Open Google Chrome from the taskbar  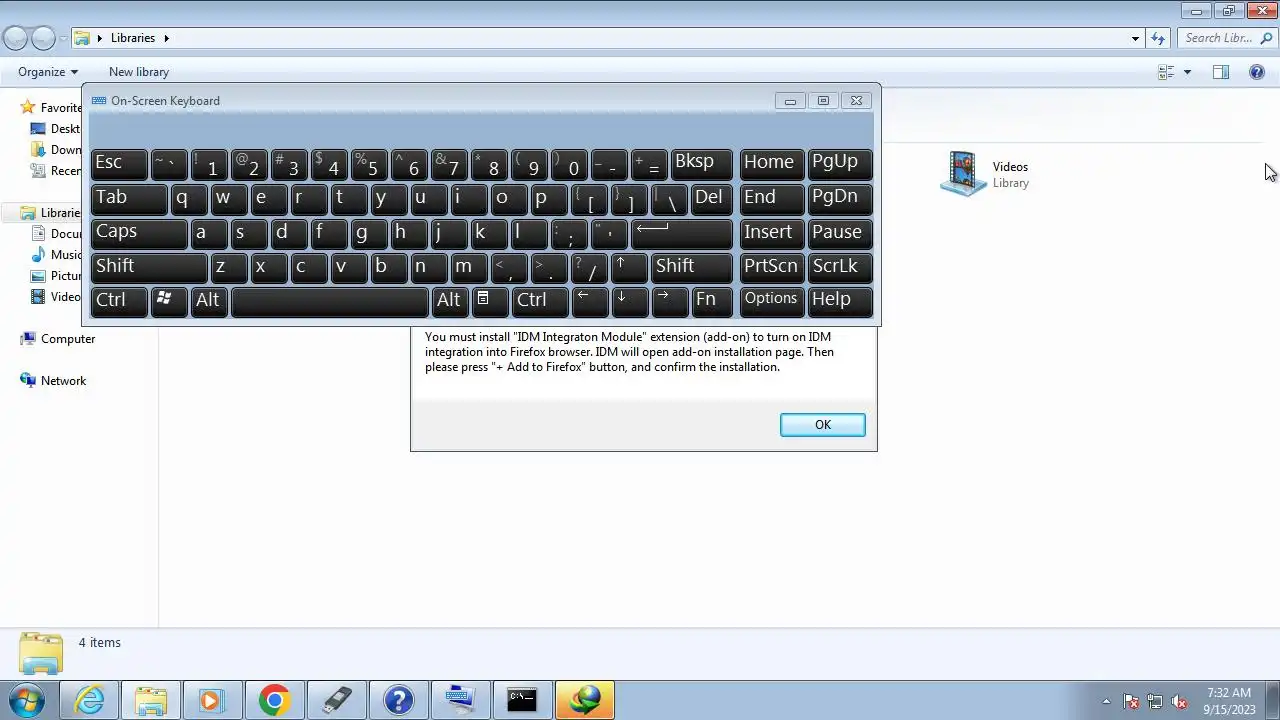pyautogui.click(x=274, y=700)
